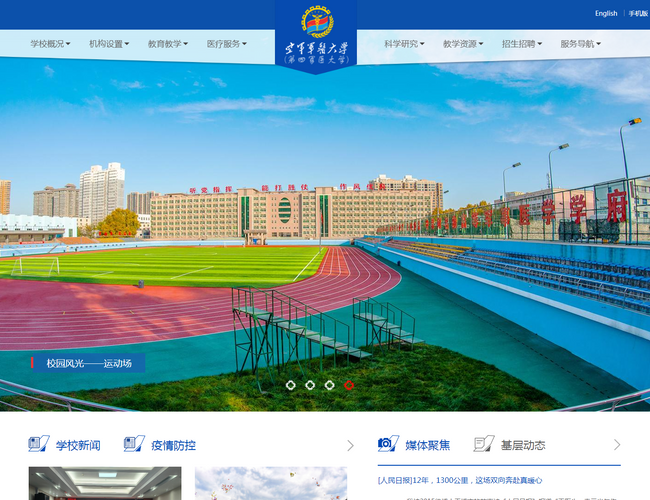Expand the 学校概况 dropdown menu

click(x=50, y=44)
